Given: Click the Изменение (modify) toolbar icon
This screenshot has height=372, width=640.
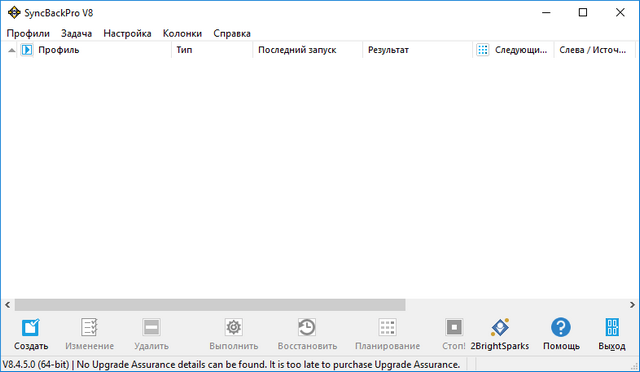Looking at the screenshot, I should coord(89,327).
